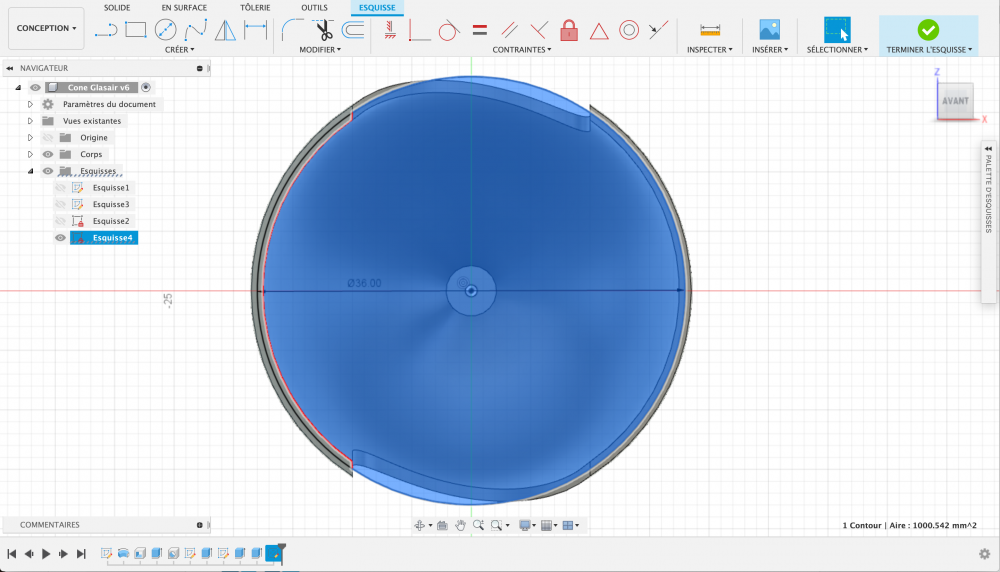Switch to the Tôlerie tab
Screen dimensions: 1000x572
[255, 8]
